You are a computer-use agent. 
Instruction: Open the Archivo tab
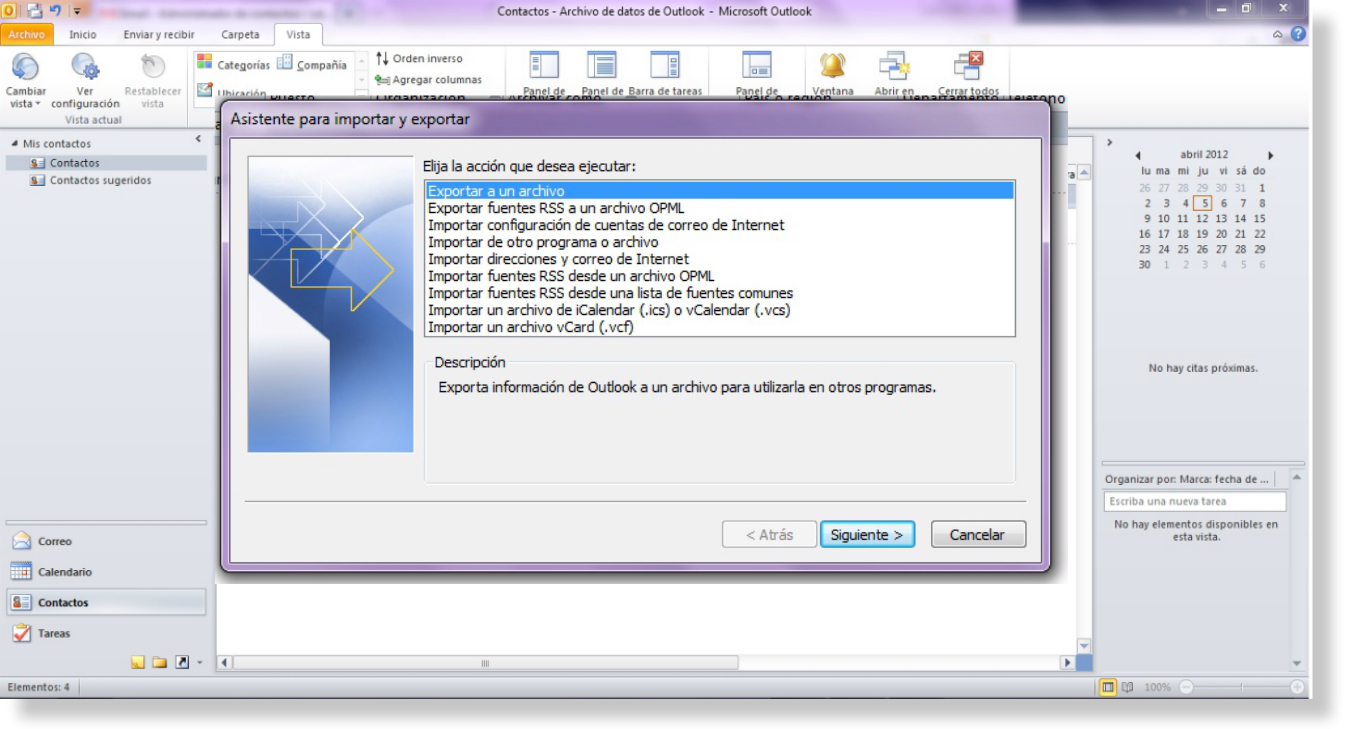click(27, 34)
